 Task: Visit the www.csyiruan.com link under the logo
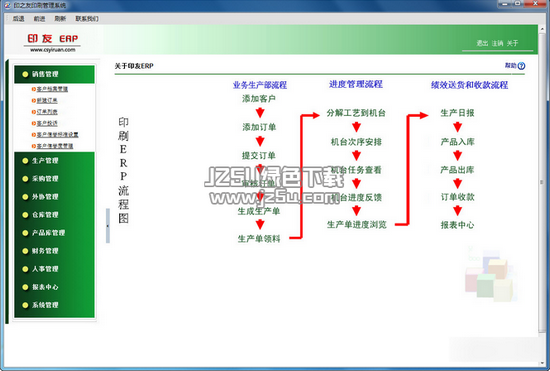(53, 50)
